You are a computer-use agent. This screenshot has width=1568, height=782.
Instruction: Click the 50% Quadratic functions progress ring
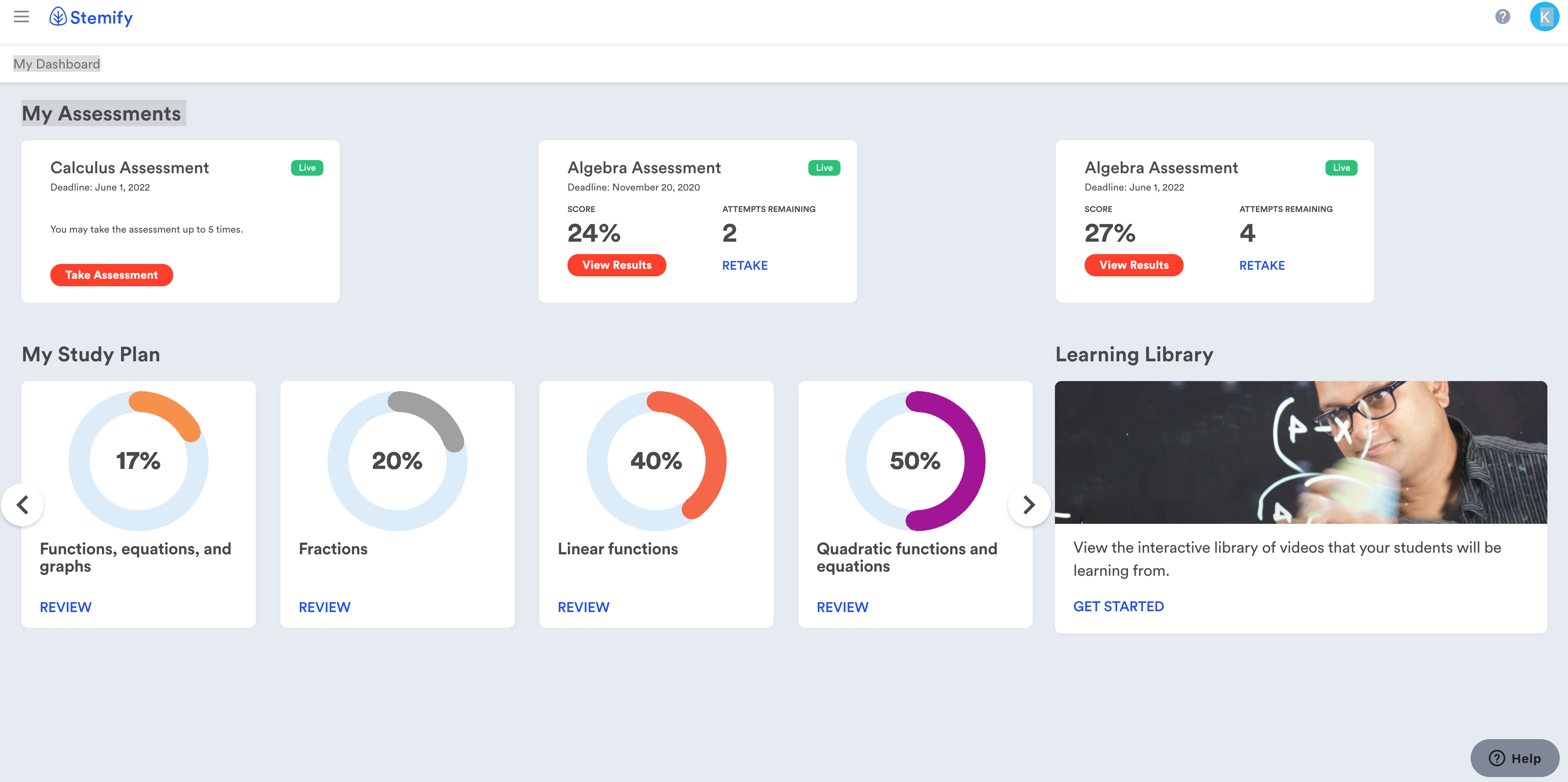915,461
